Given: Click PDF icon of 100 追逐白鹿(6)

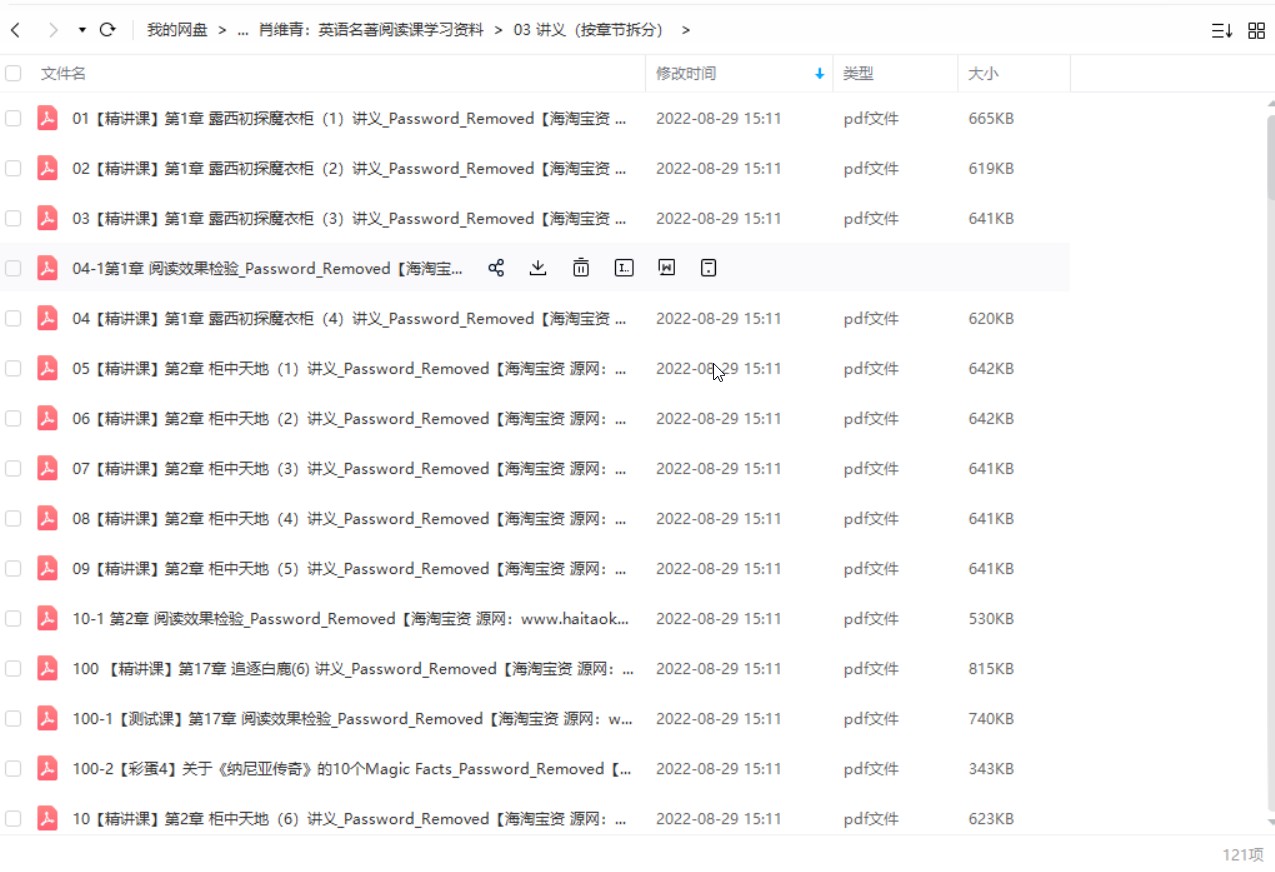Looking at the screenshot, I should 47,668.
